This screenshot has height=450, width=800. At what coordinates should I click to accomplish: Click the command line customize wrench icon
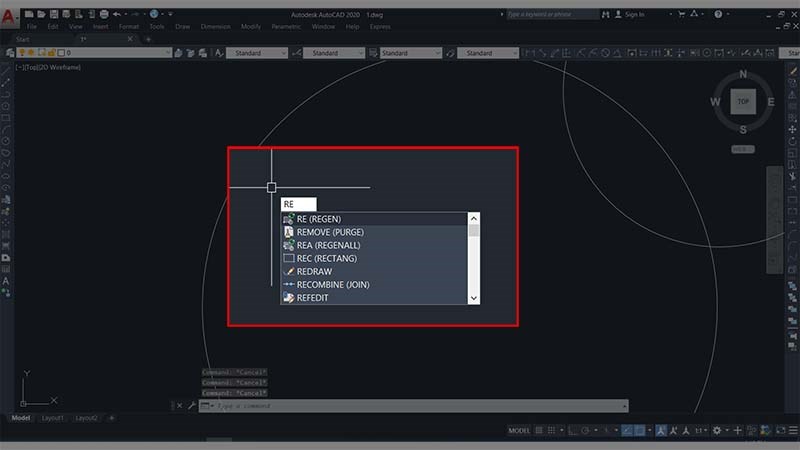click(192, 406)
